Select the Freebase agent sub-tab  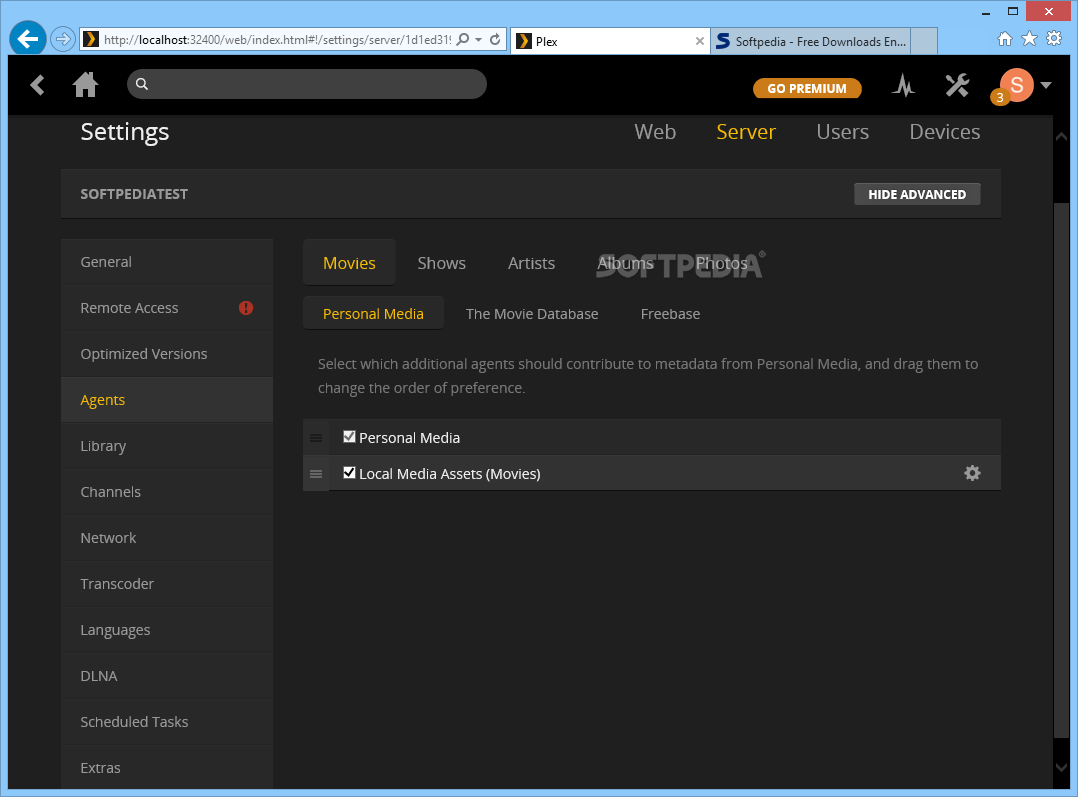(670, 314)
